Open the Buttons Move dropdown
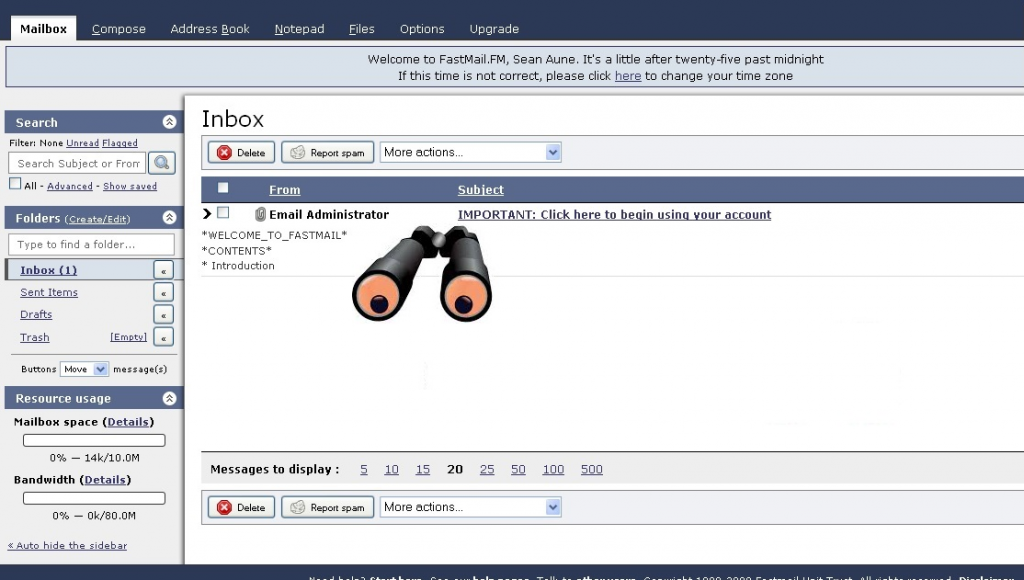This screenshot has width=1024, height=580. click(x=84, y=369)
